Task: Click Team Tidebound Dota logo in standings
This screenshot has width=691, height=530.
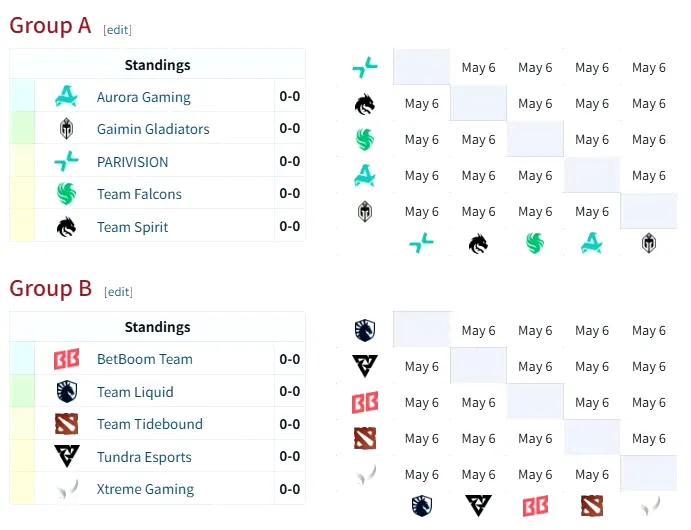Action: [67, 424]
